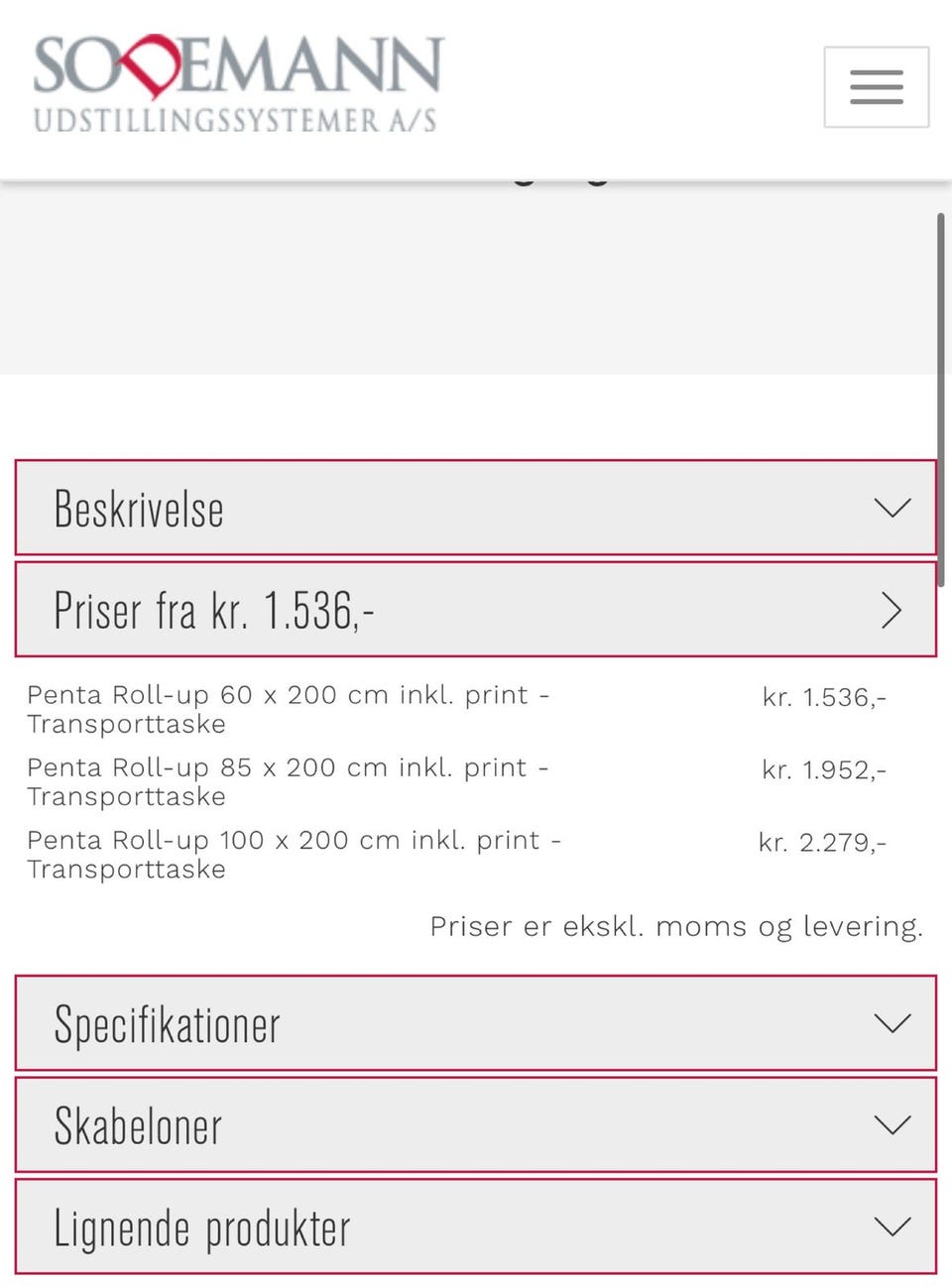Click the kr. 1.952,- price

click(x=823, y=770)
